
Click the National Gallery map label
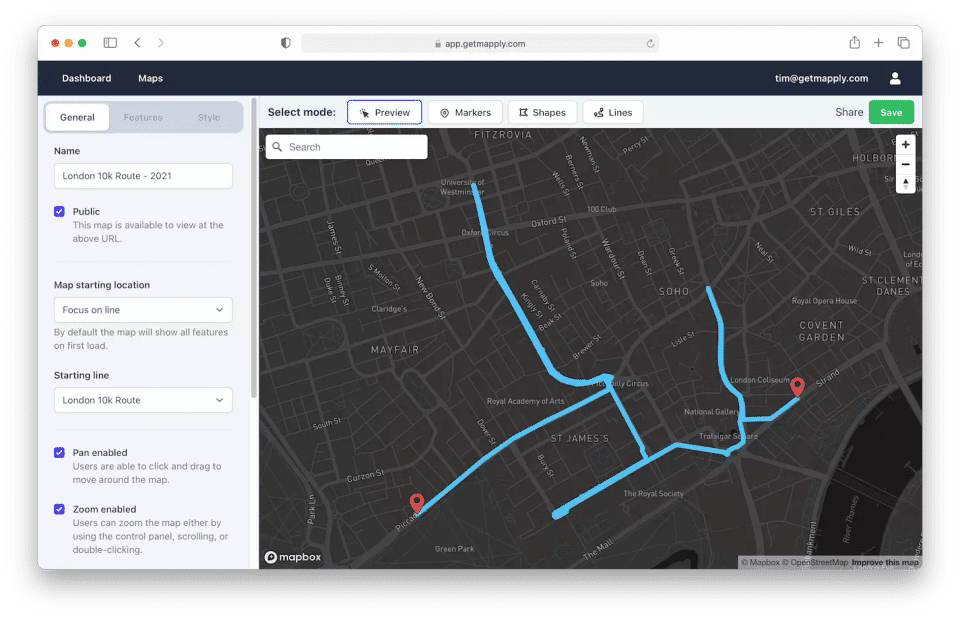(x=711, y=412)
